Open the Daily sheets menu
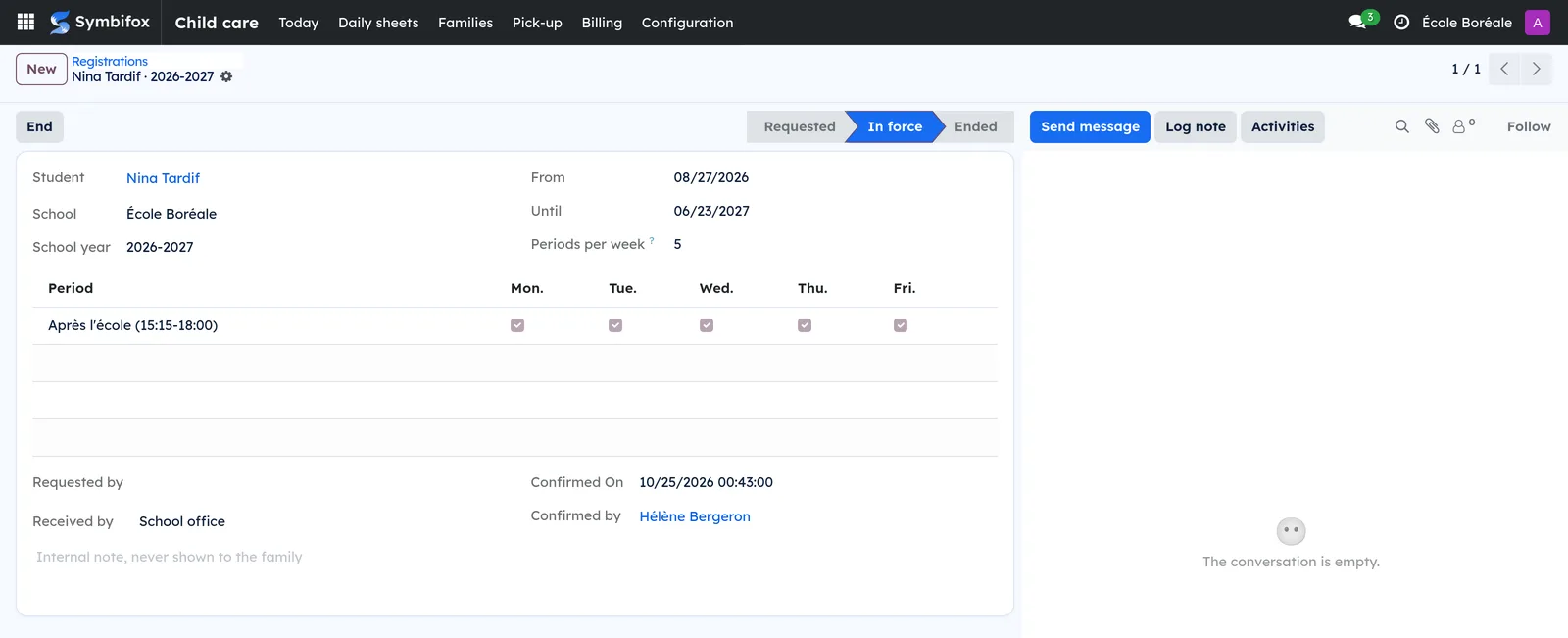Viewport: 1568px width, 638px height. 378,23
